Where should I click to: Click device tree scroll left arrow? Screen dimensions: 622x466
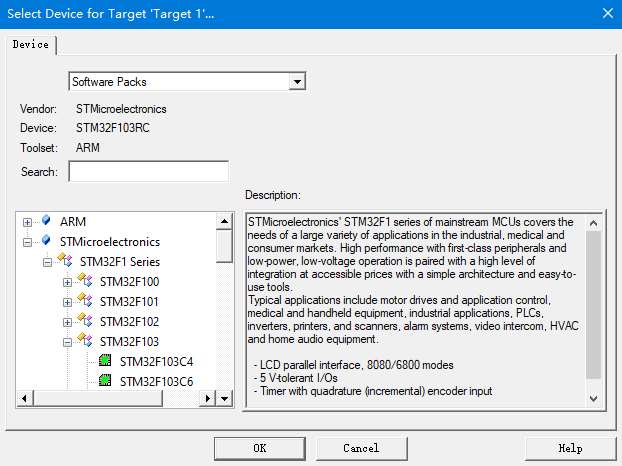(25, 399)
